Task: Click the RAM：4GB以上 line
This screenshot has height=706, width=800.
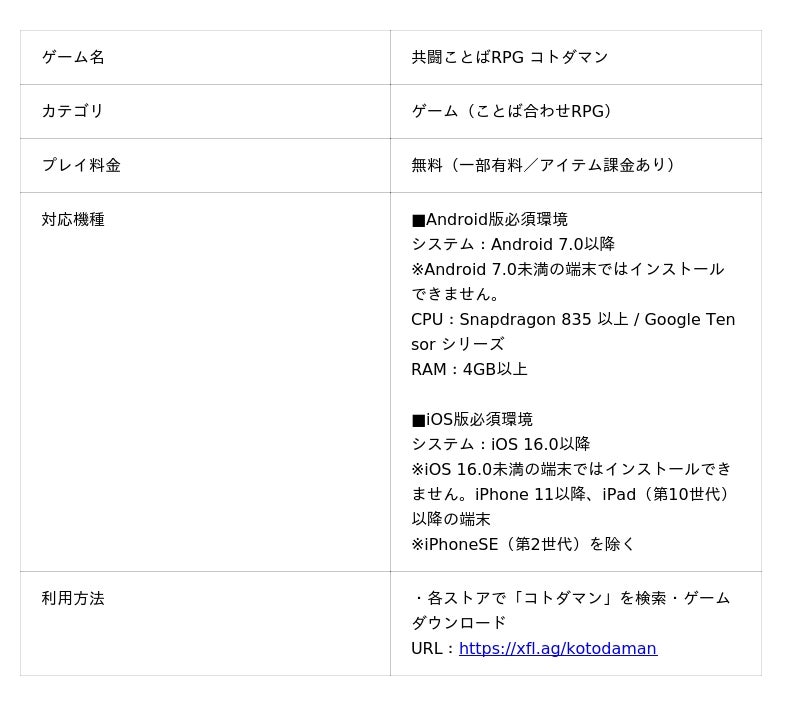Action: point(469,369)
